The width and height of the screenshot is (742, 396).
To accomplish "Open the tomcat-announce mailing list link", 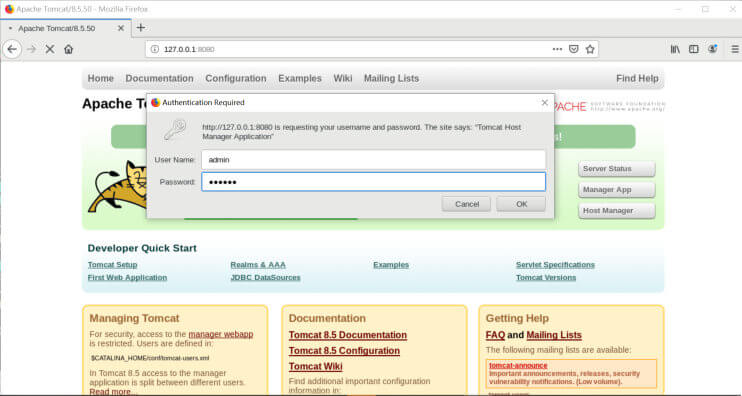I will [x=518, y=365].
